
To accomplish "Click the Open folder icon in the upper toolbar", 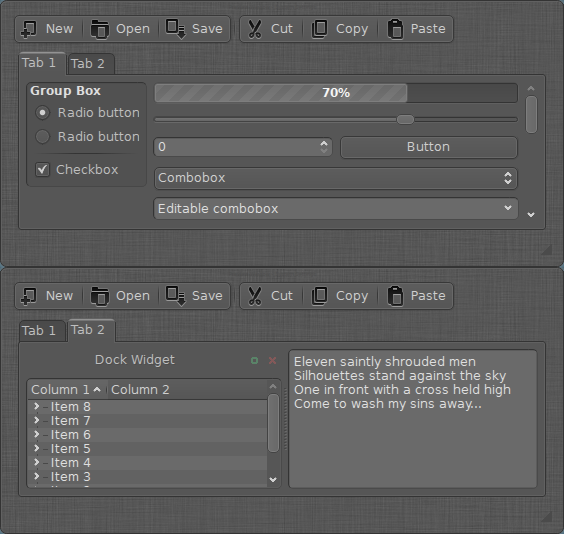I will tap(99, 29).
